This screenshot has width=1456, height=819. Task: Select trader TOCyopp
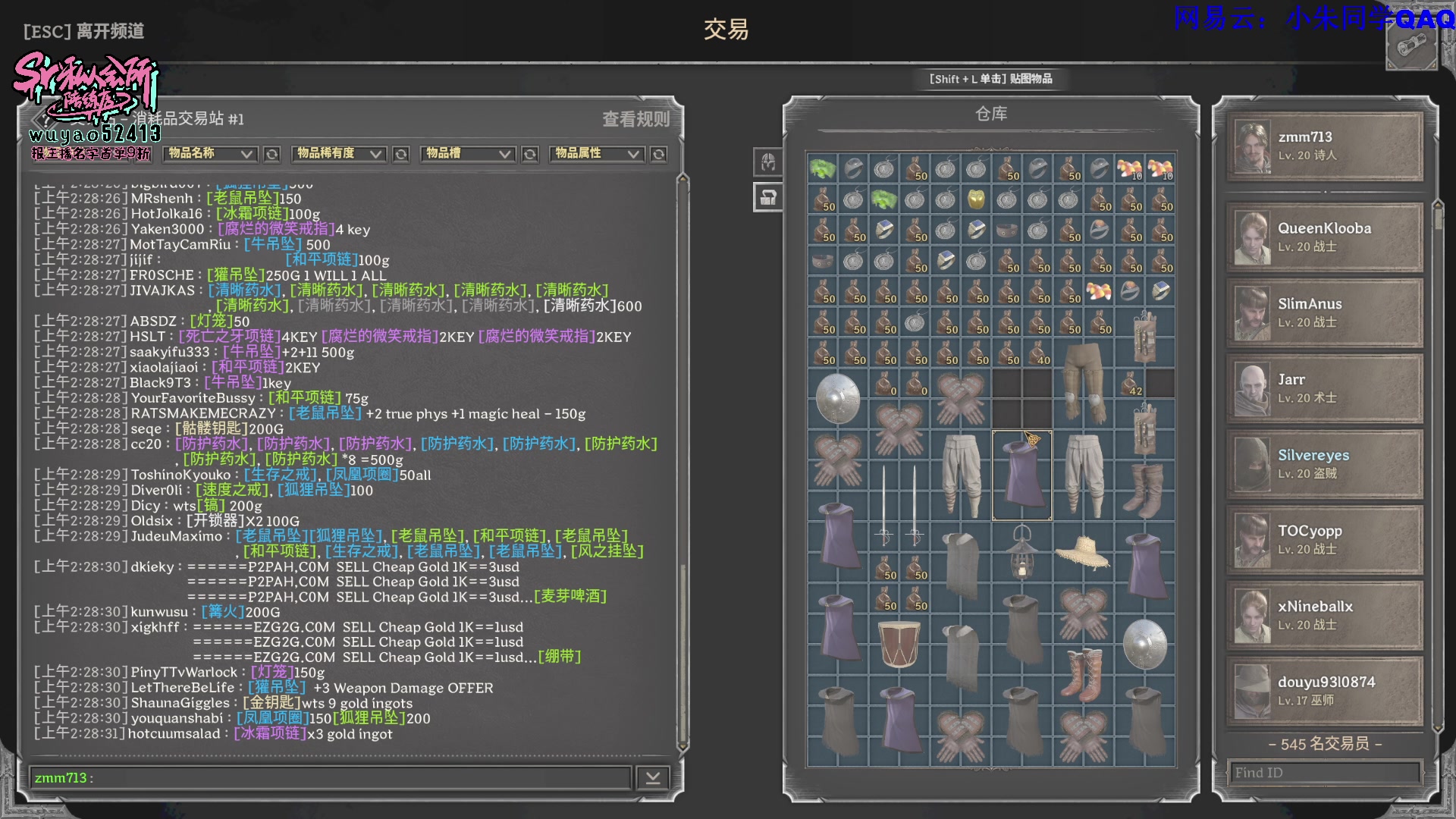(x=1324, y=541)
